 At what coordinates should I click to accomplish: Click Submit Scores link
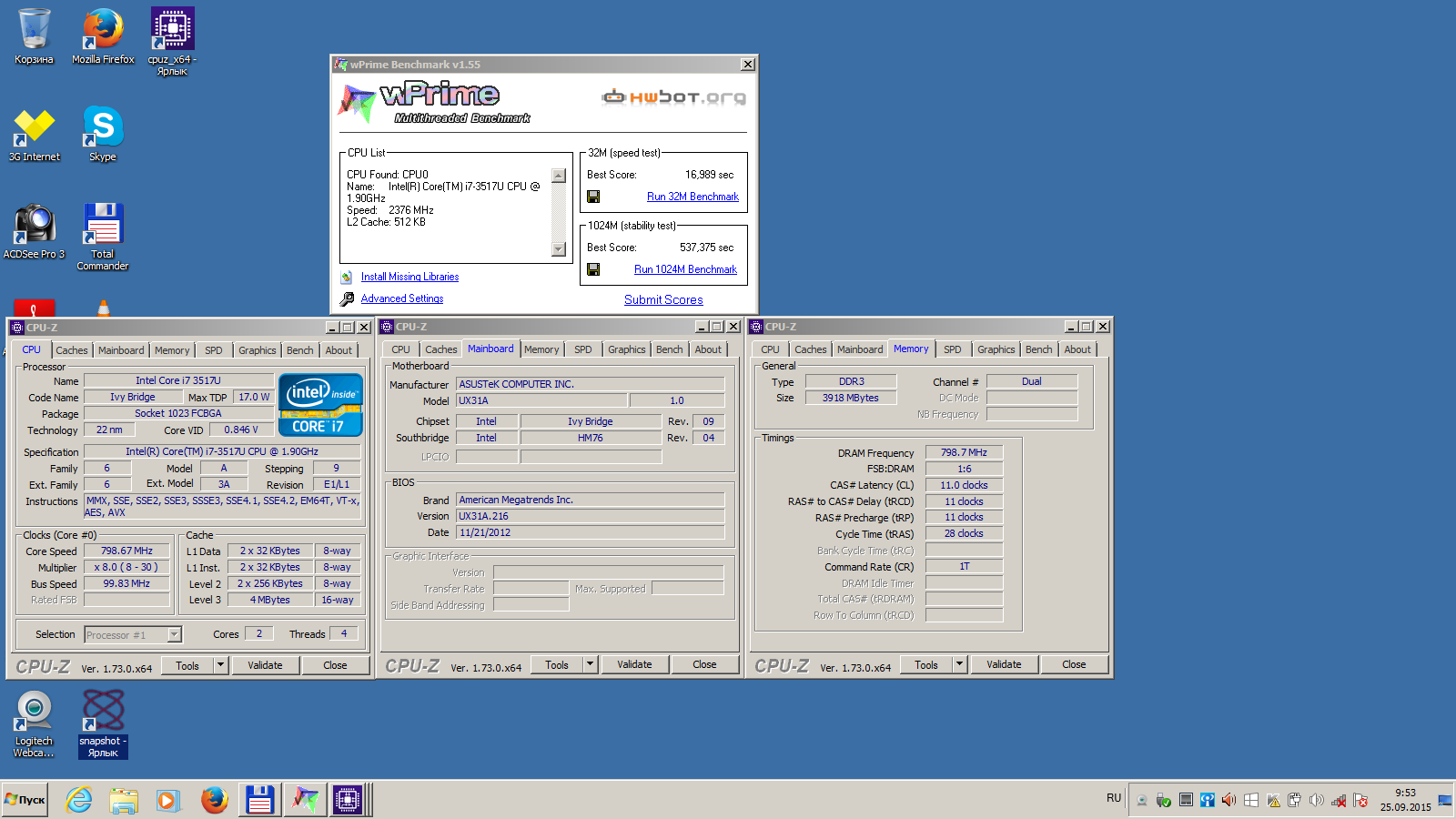[x=663, y=299]
